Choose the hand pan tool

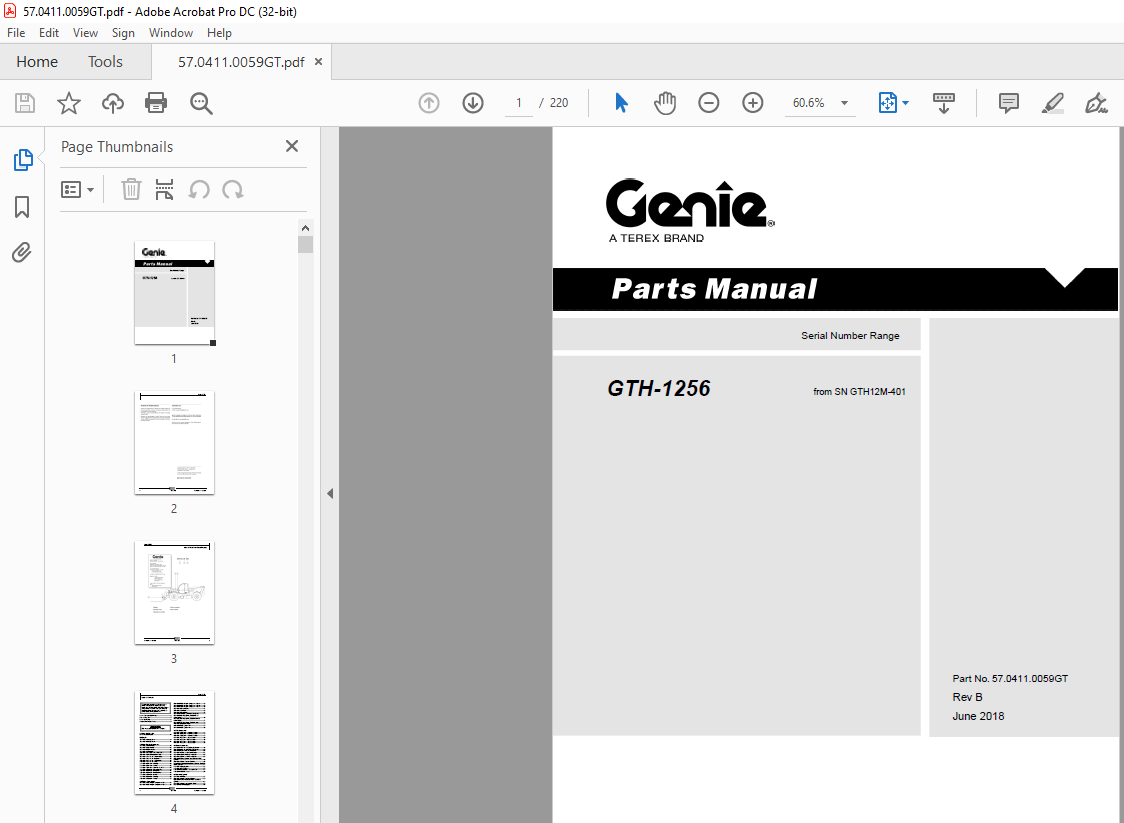[665, 103]
